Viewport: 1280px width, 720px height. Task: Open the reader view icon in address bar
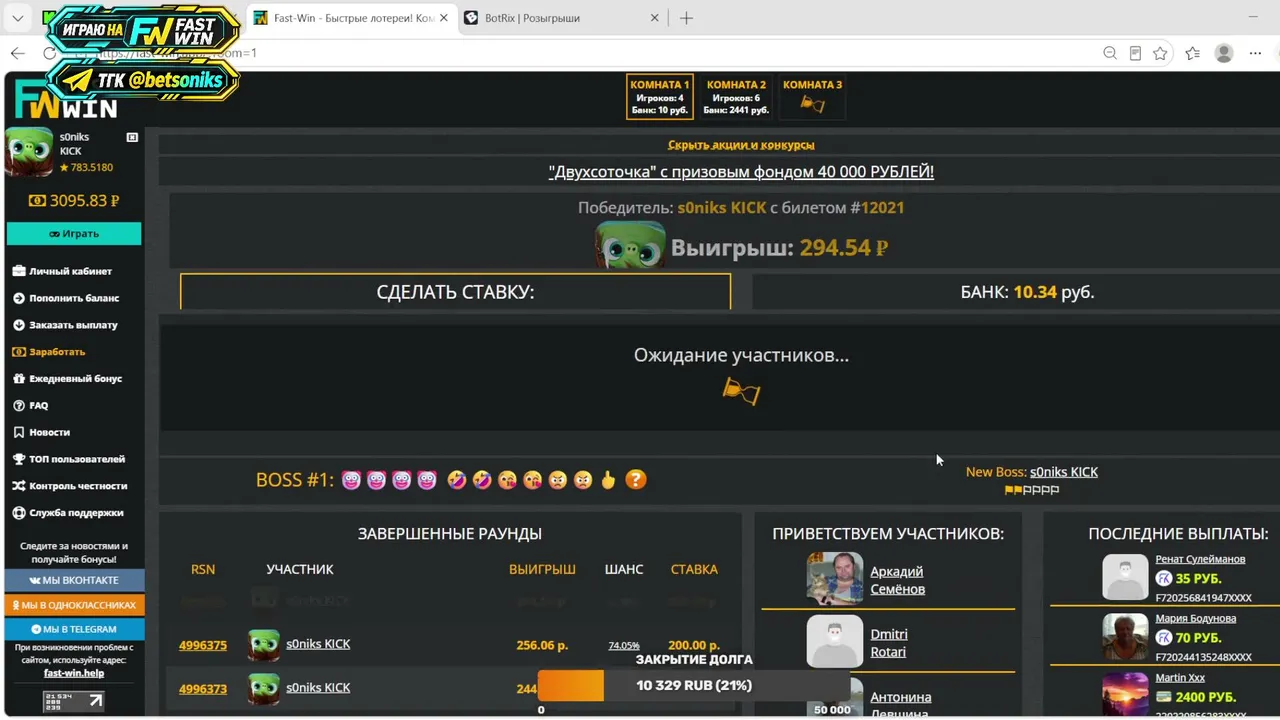point(1135,53)
